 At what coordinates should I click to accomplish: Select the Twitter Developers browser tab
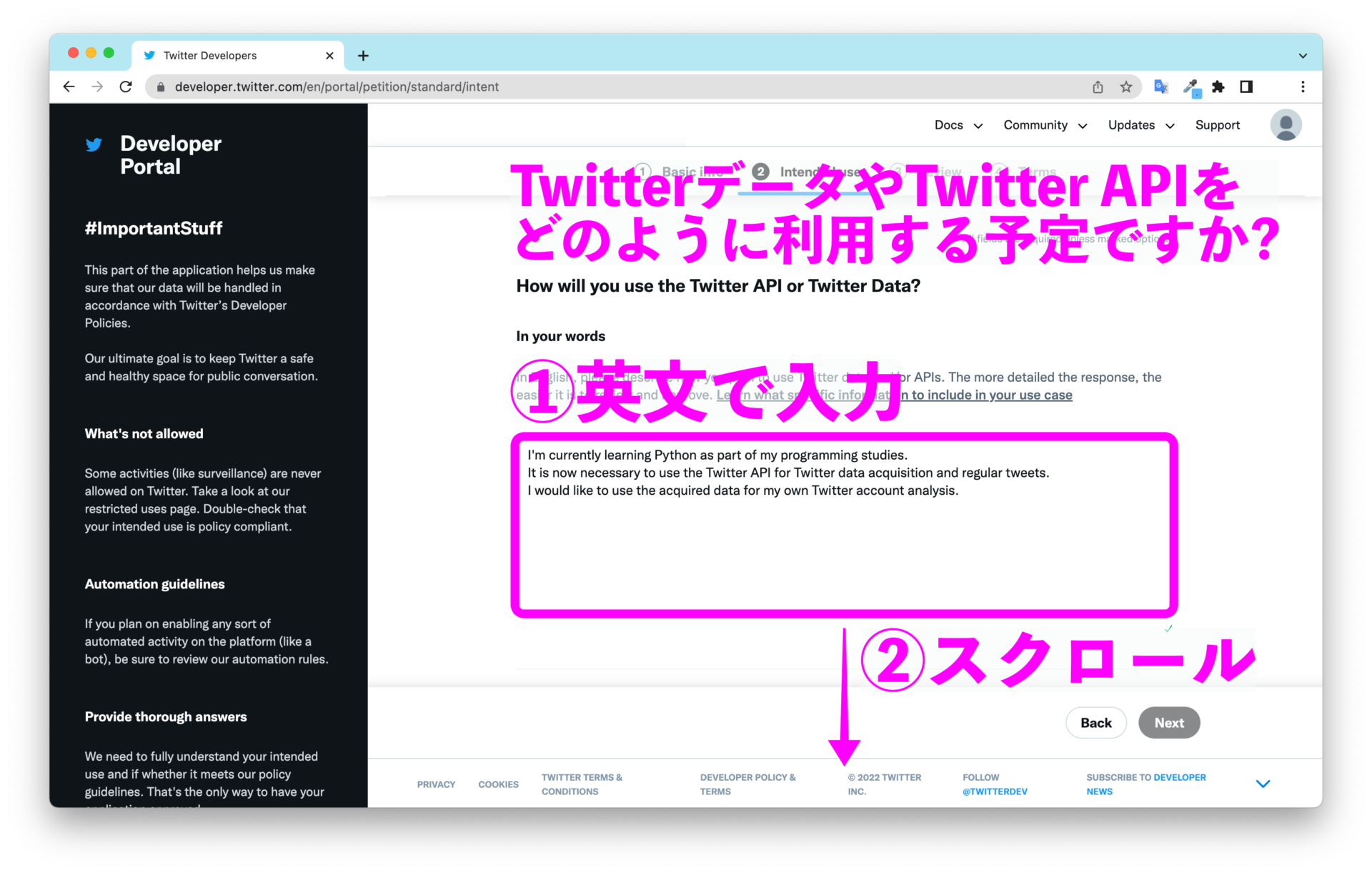coord(209,55)
